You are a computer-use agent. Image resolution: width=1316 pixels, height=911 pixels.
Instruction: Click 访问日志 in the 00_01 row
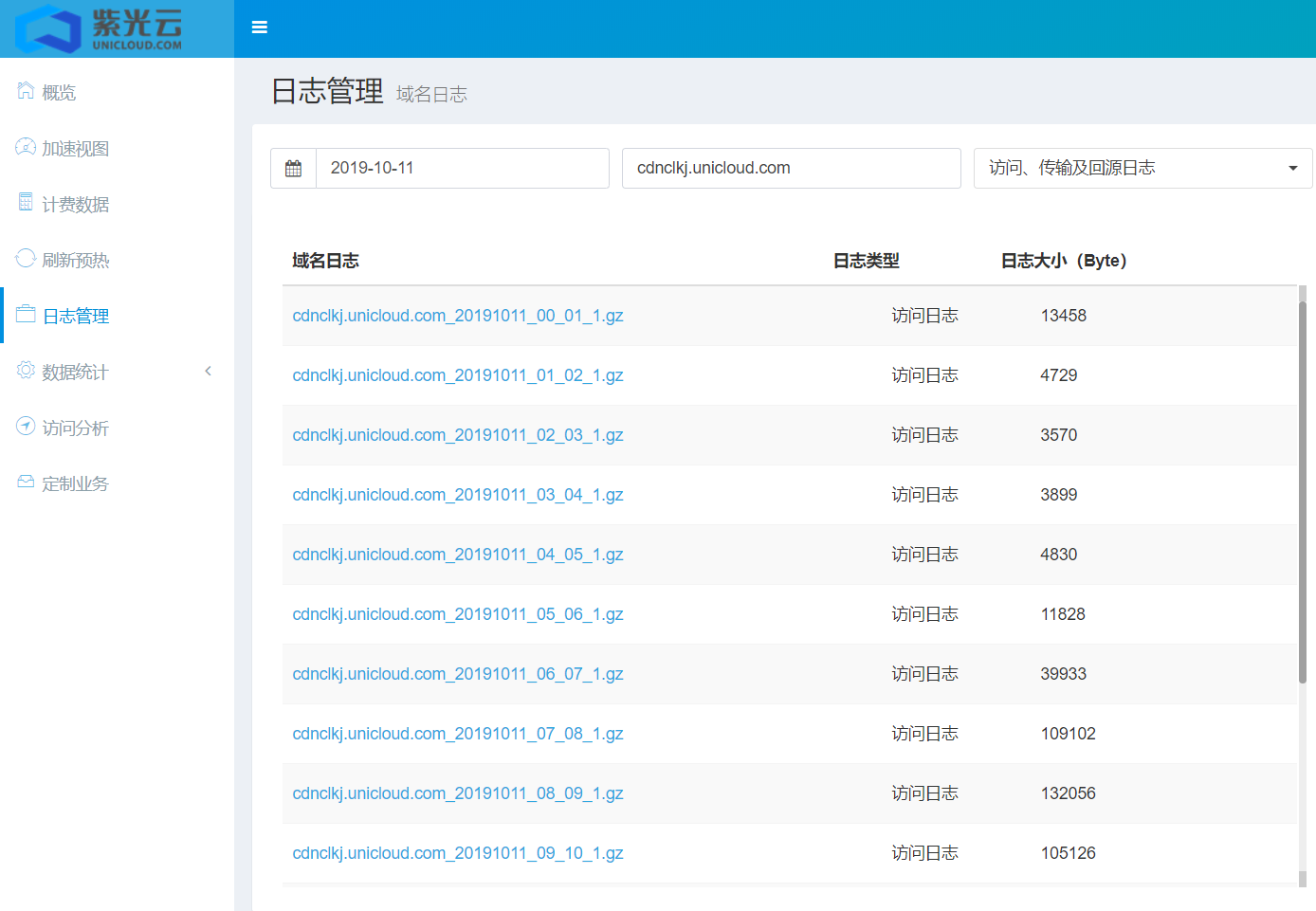pyautogui.click(x=925, y=316)
